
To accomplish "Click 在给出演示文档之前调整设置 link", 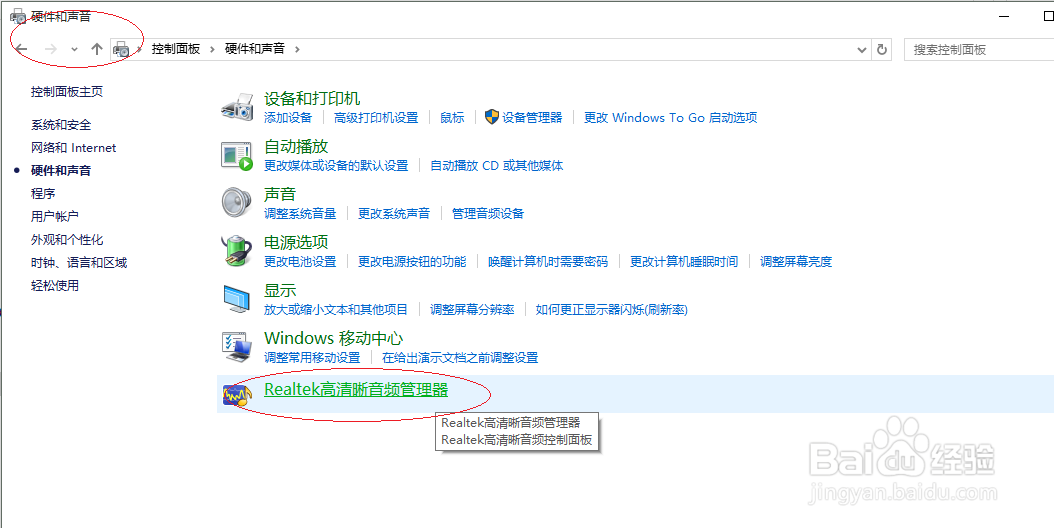I will coord(460,358).
